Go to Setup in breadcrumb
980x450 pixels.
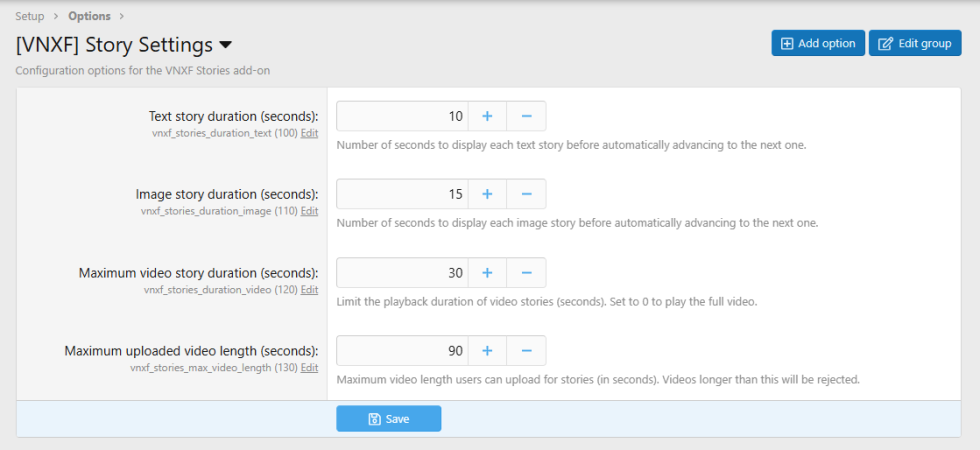[30, 16]
